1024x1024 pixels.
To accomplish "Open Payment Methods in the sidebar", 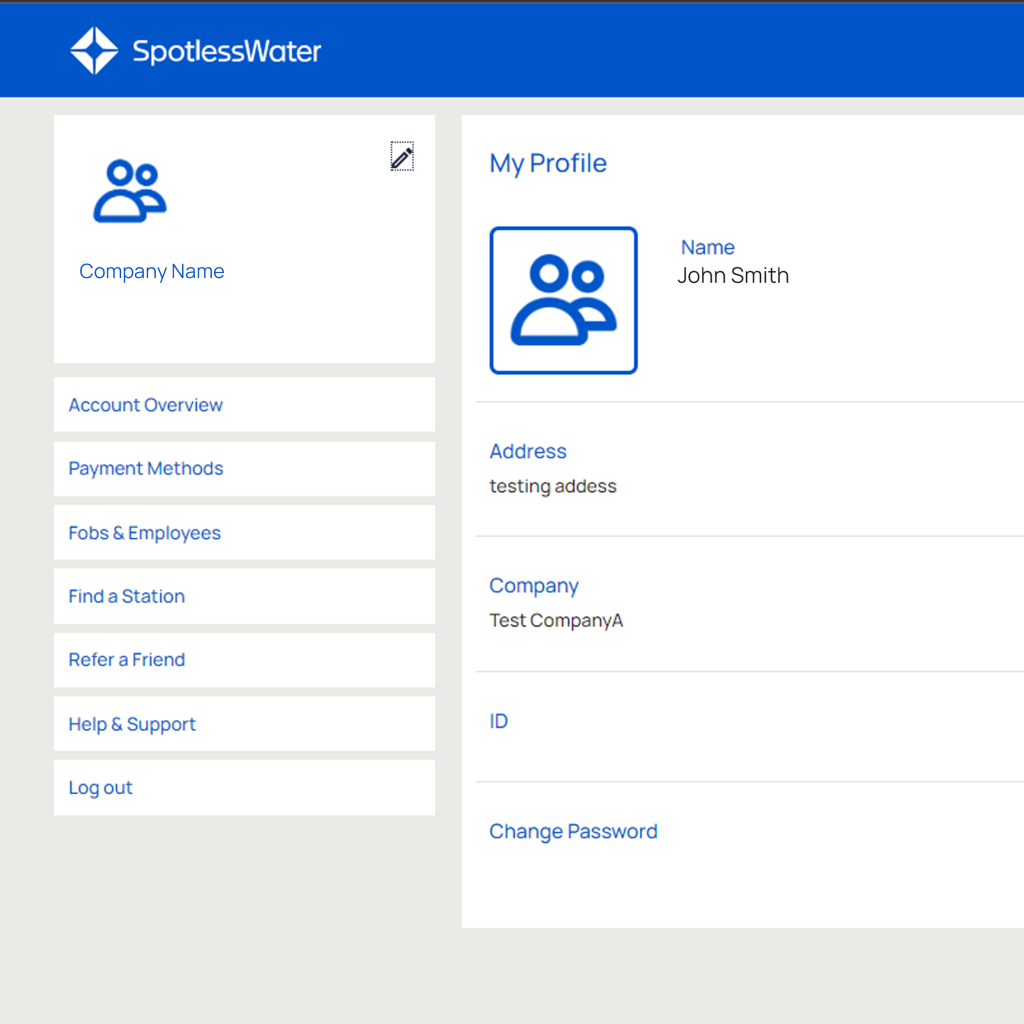I will (244, 469).
